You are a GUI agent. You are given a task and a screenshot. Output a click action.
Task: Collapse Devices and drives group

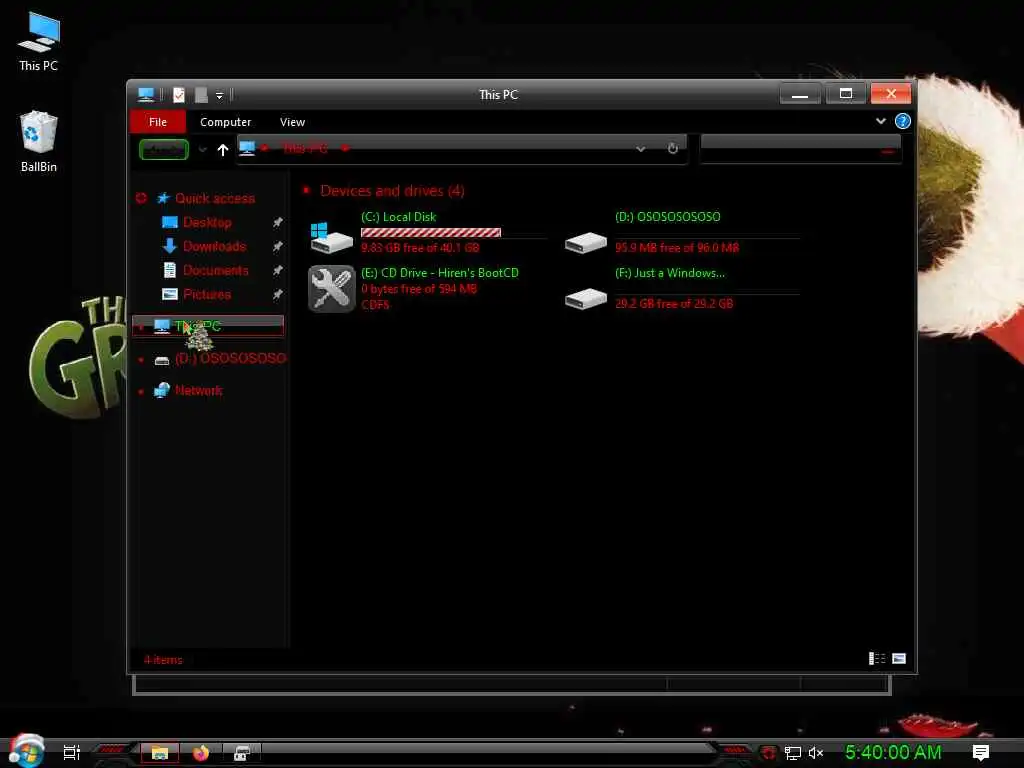(306, 191)
